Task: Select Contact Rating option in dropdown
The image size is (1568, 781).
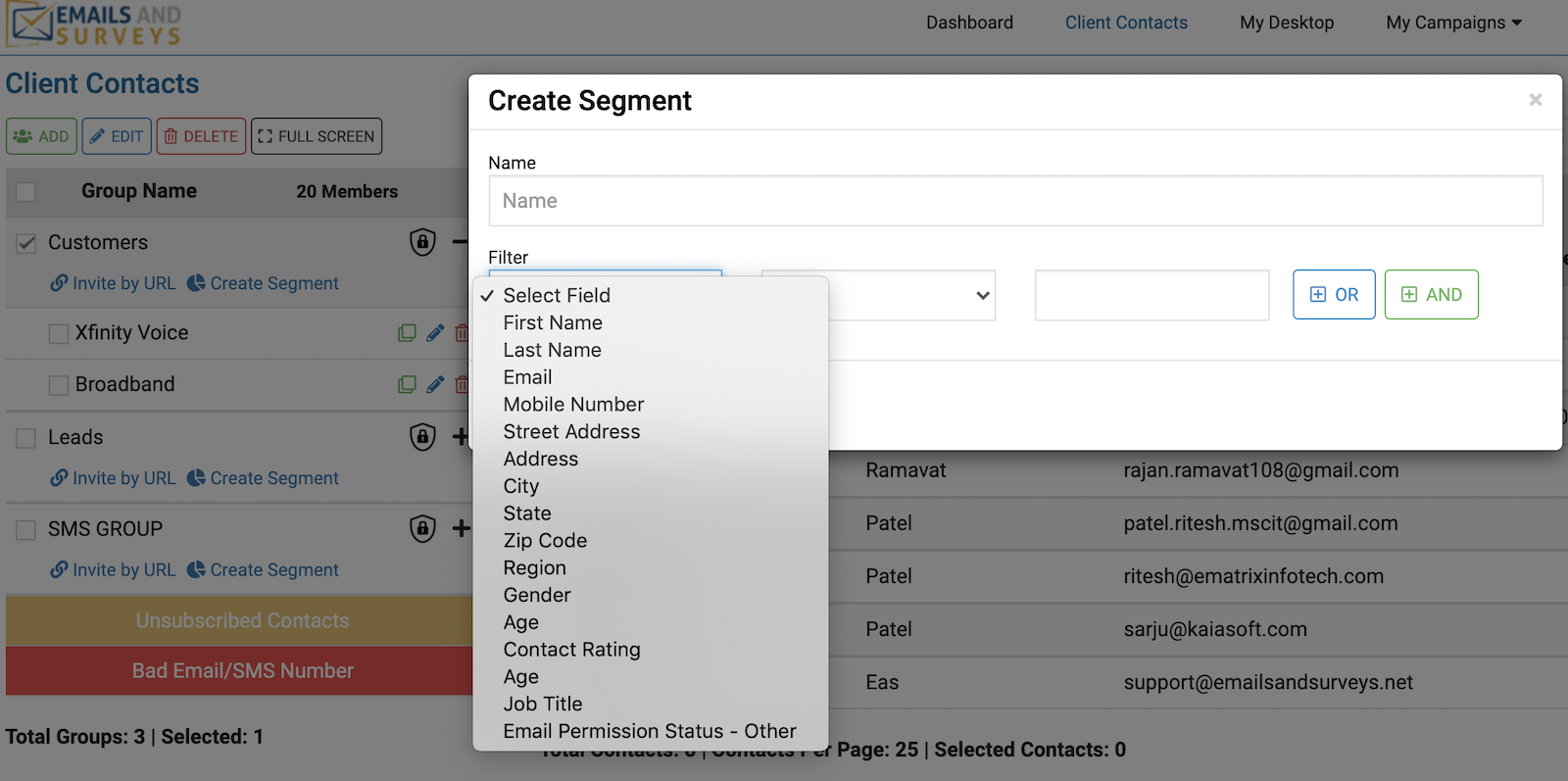Action: [571, 650]
